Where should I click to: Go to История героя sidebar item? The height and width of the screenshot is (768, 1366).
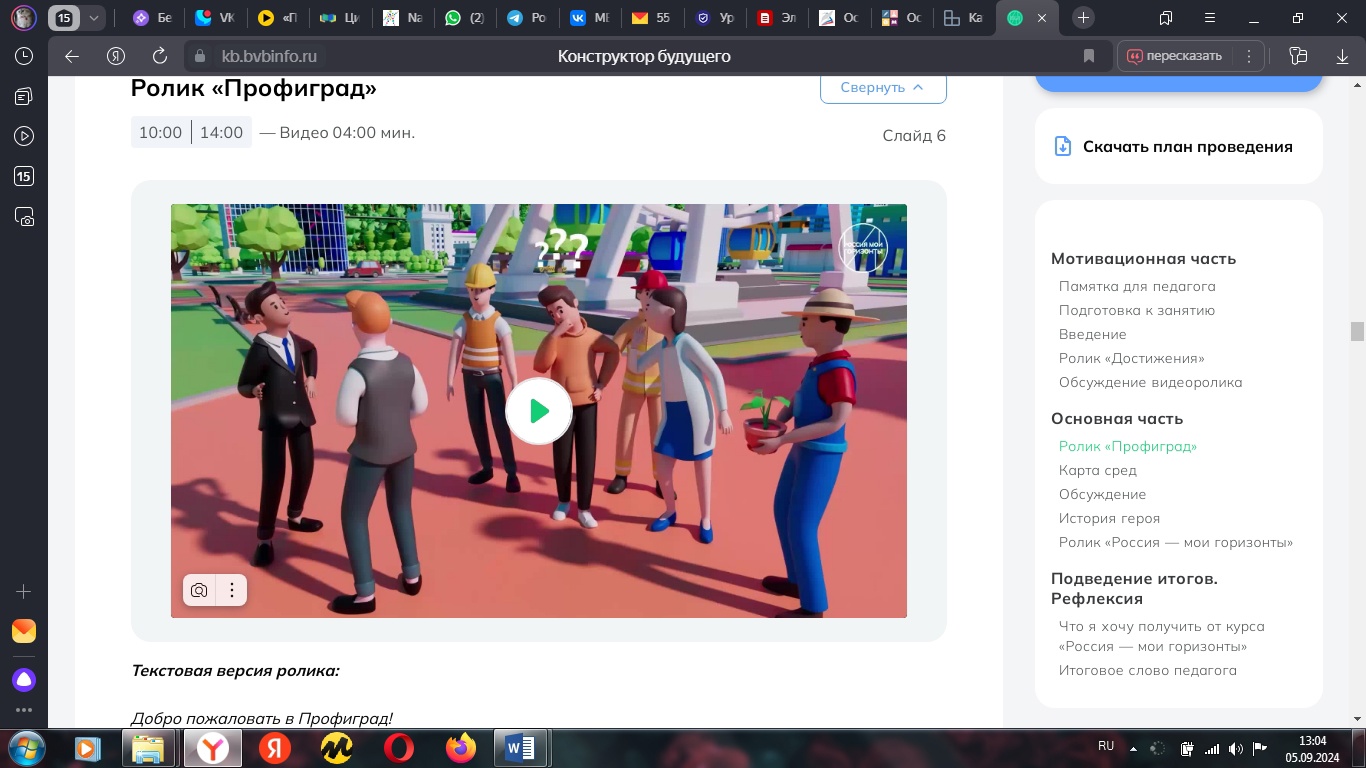click(1109, 518)
